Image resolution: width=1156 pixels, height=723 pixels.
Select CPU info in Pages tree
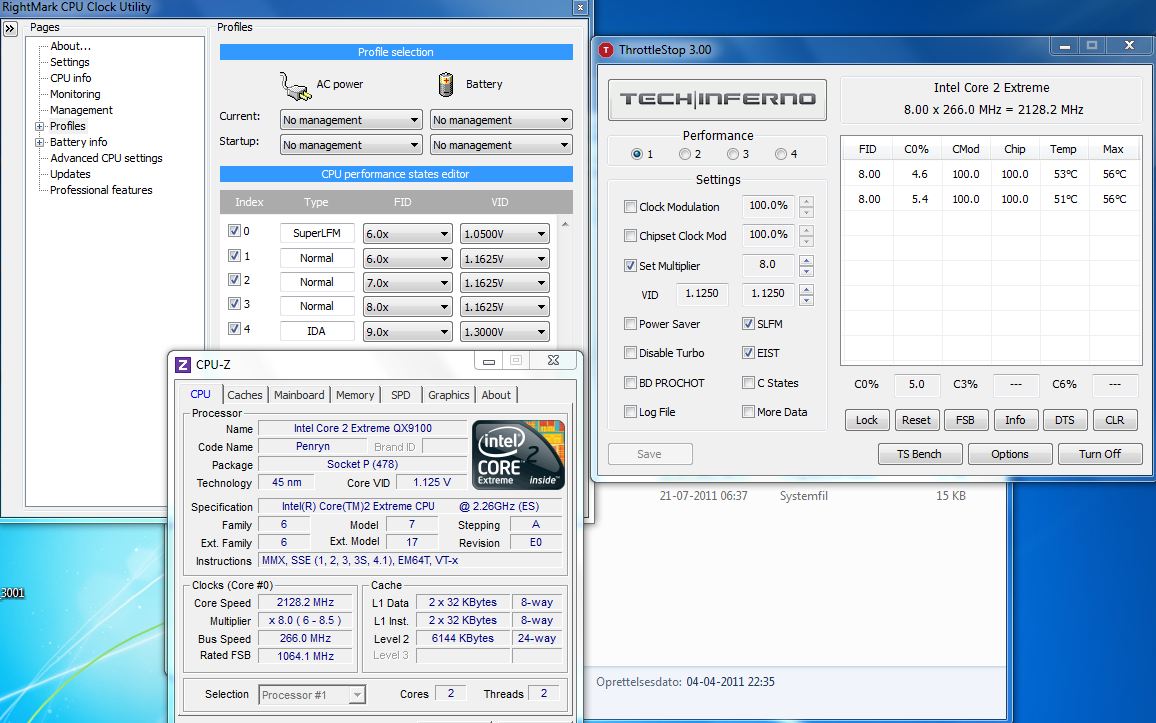(71, 78)
